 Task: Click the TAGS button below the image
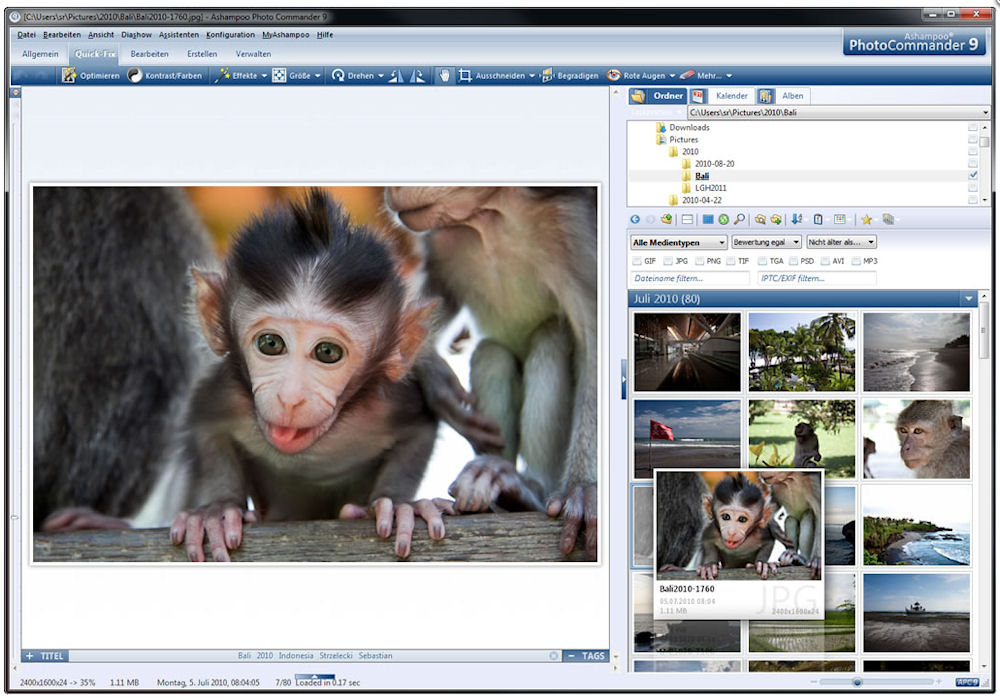point(586,656)
